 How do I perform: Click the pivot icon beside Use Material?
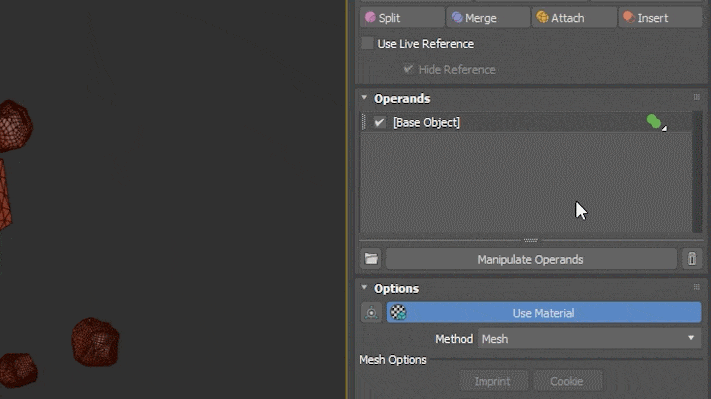pos(371,312)
